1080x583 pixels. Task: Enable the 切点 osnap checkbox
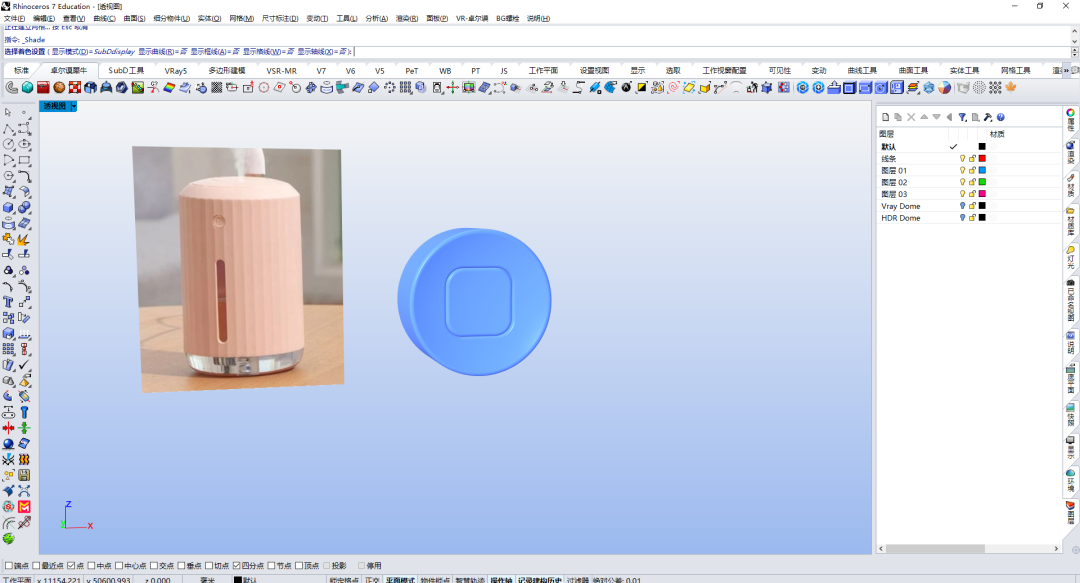click(209, 566)
